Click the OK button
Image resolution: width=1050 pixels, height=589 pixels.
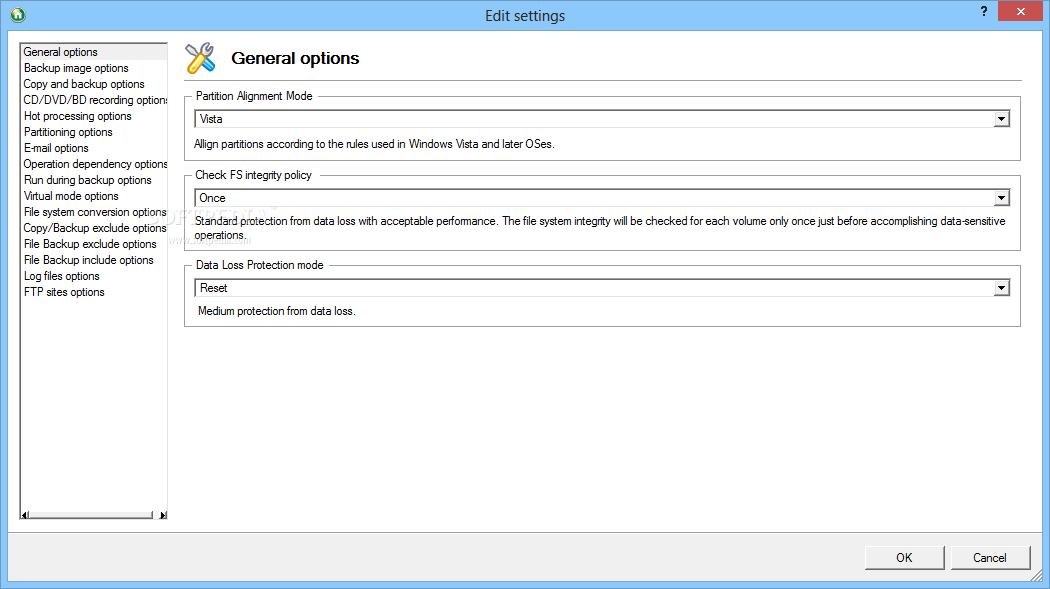(x=904, y=558)
